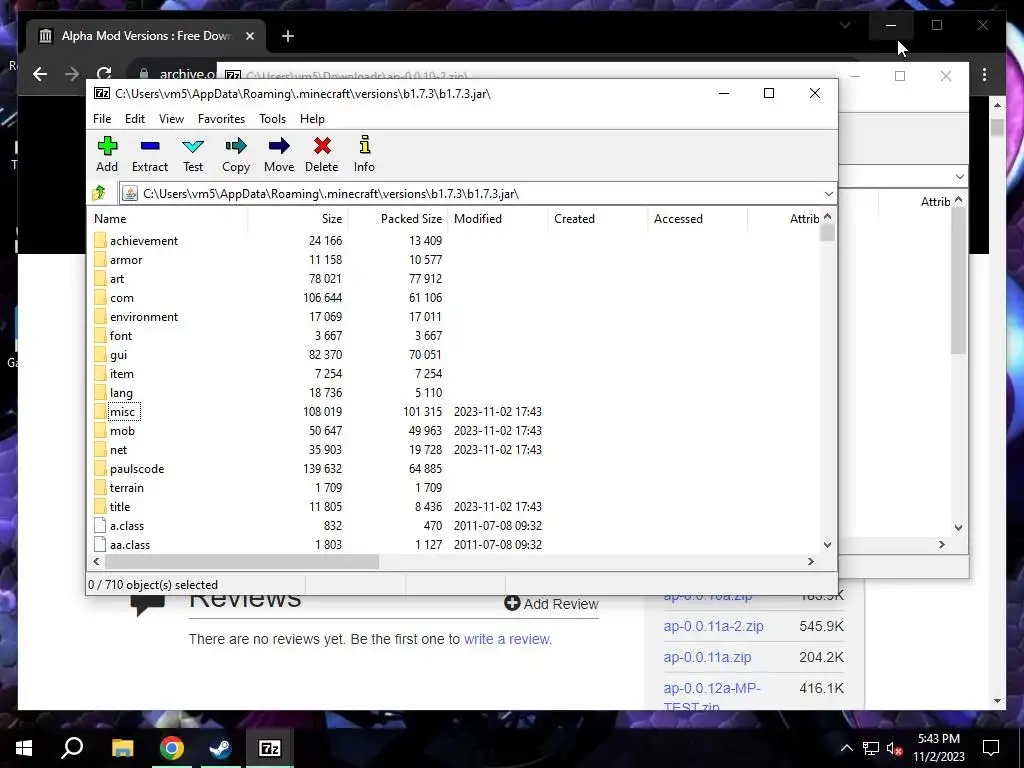Viewport: 1024px width, 768px height.
Task: Click the Test toolbar icon
Action: pos(193,146)
